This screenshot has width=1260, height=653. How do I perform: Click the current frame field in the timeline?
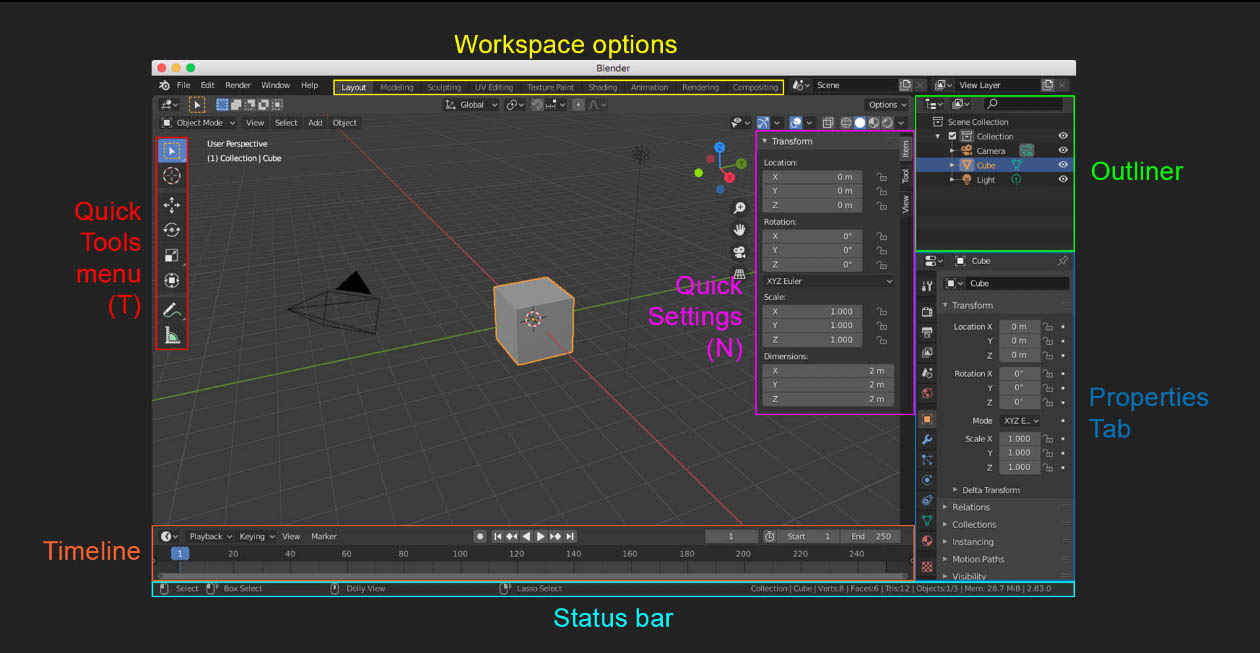pos(731,536)
